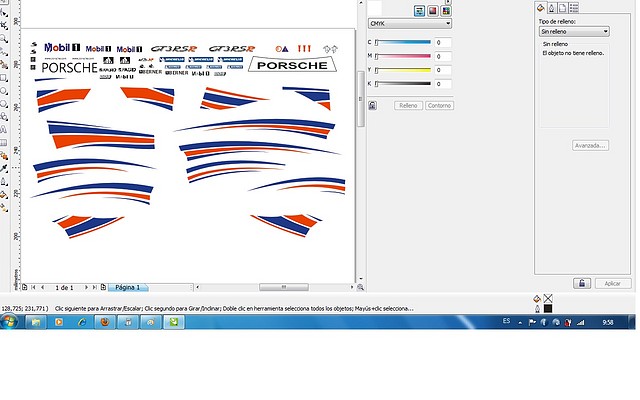Open the Windows Start menu
The image size is (640, 400).
coord(9,322)
